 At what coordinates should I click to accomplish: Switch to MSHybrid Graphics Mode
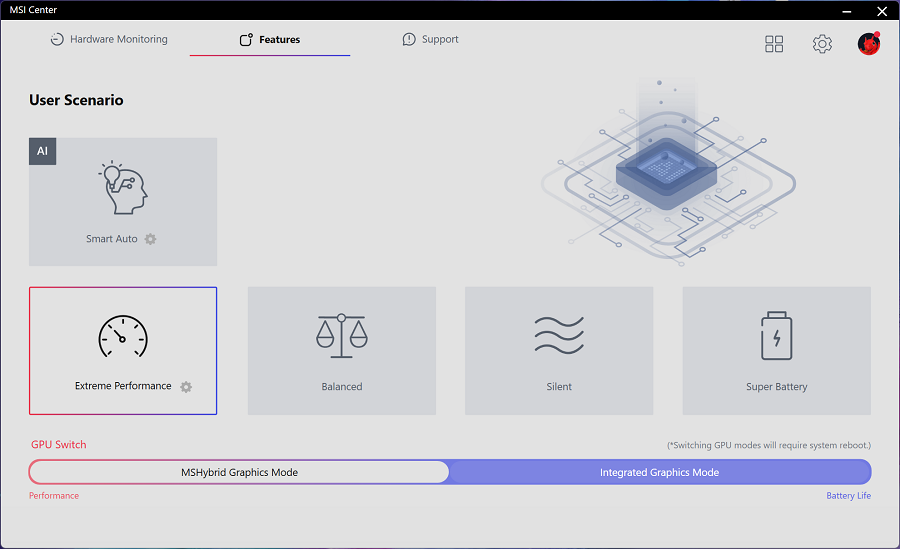[239, 472]
